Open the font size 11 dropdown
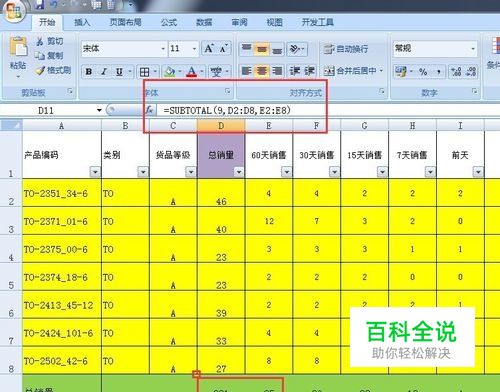The height and width of the screenshot is (392, 500). click(x=194, y=49)
